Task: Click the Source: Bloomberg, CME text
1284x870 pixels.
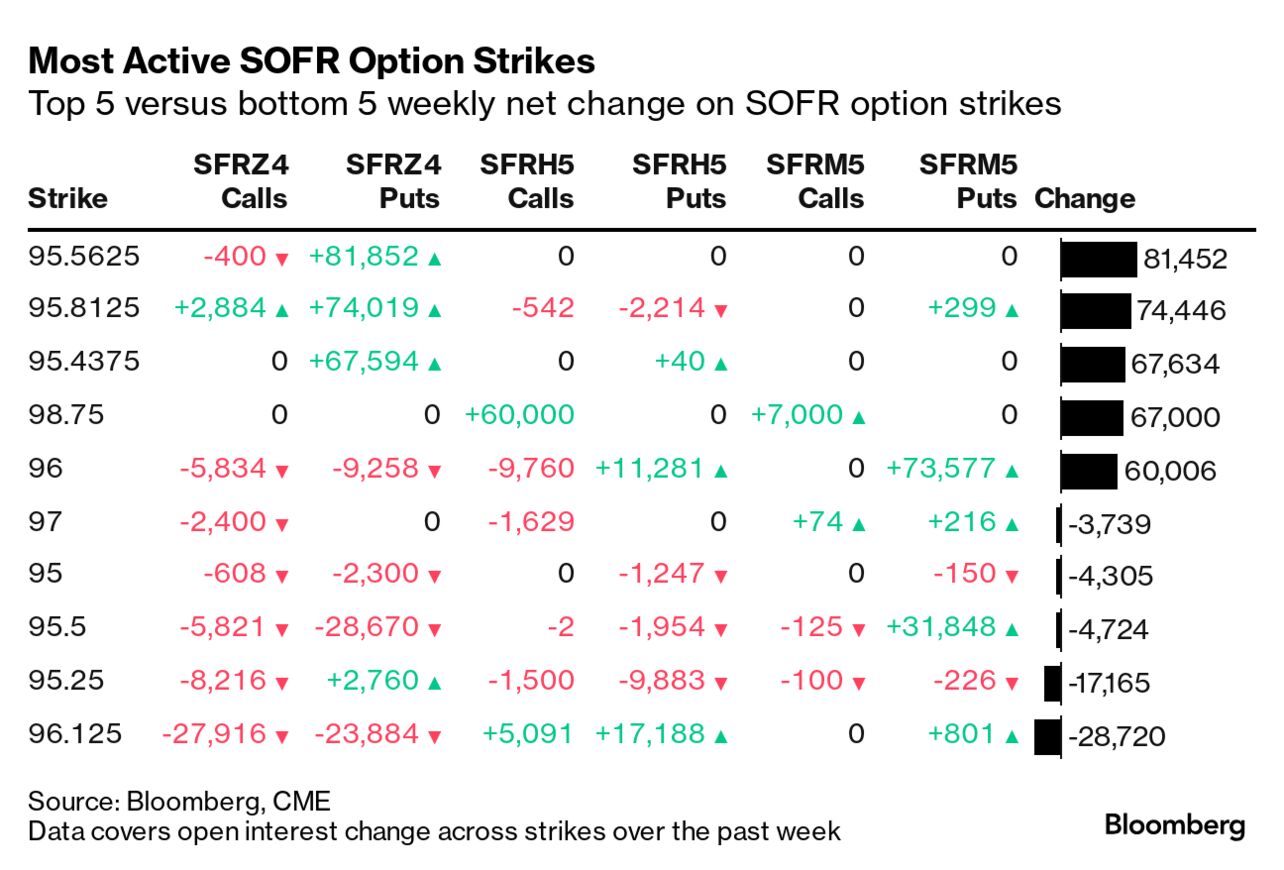Action: [x=179, y=801]
